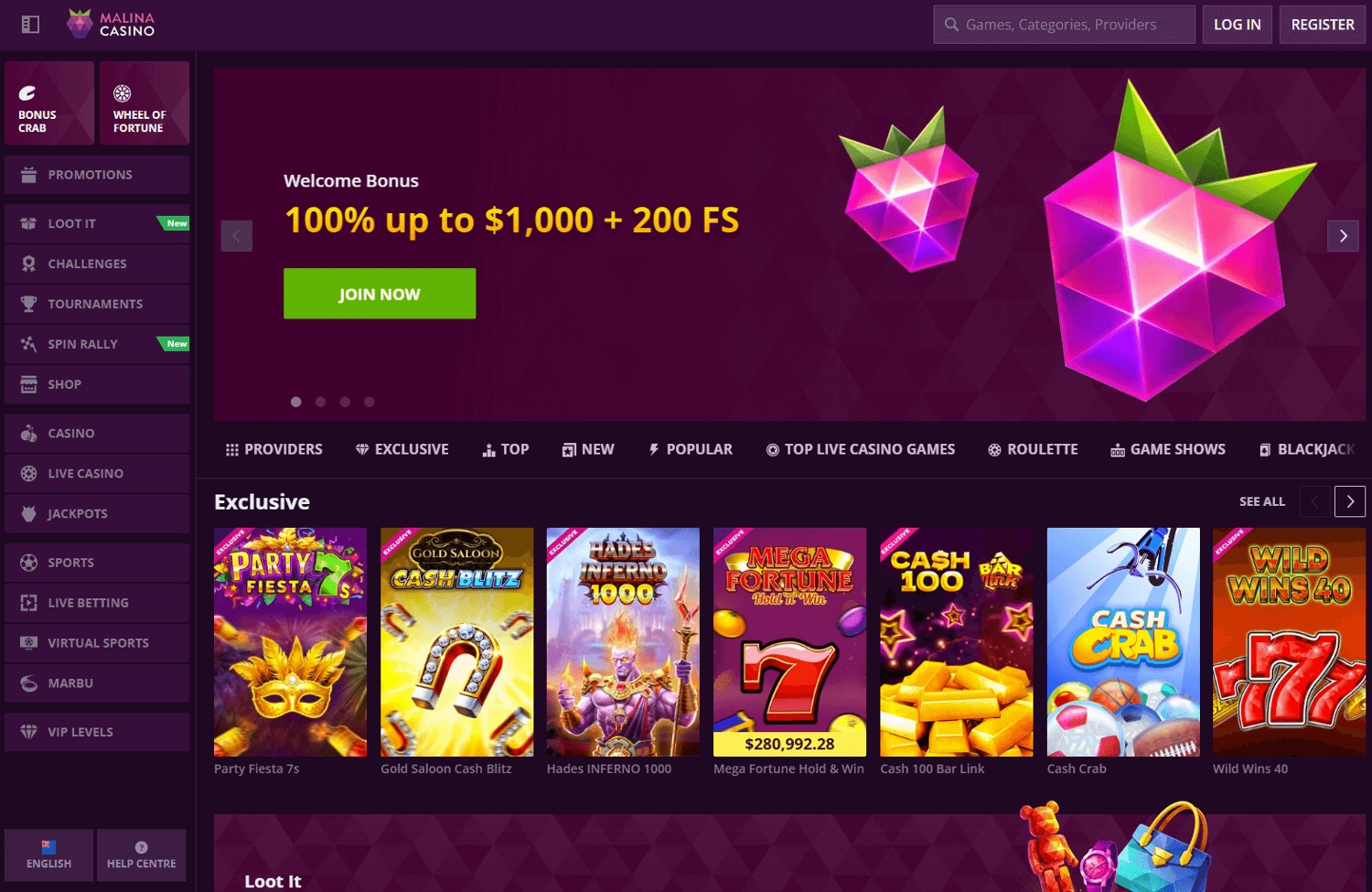Focus the Games, Categories, Providers search field
Screen dimensions: 1372x892
tap(1065, 25)
